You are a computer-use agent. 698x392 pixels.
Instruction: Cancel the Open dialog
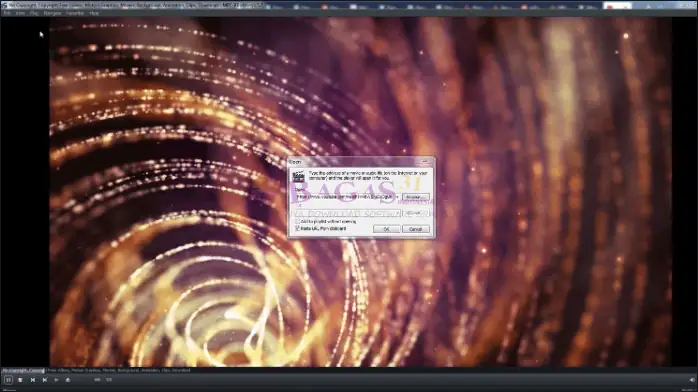click(416, 229)
